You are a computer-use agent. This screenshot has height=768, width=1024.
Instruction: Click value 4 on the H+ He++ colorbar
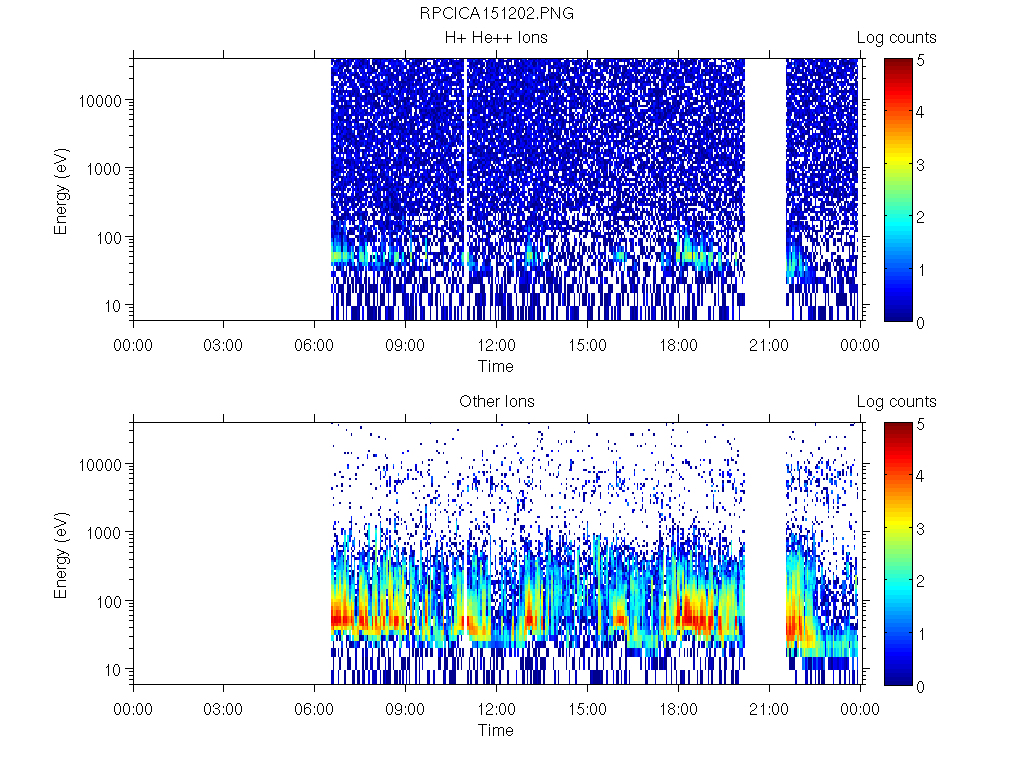click(x=920, y=112)
